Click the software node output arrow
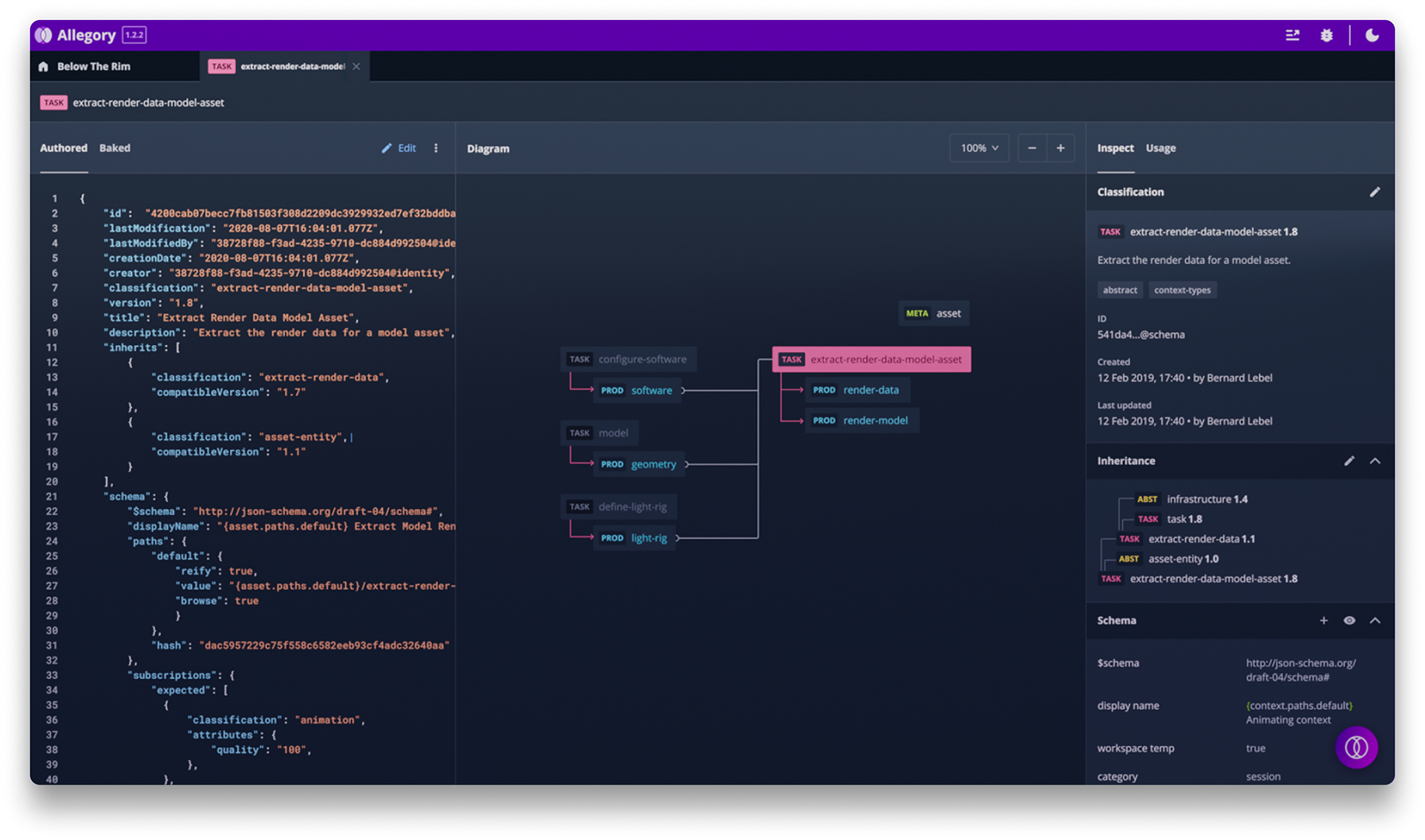Image resolution: width=1425 pixels, height=840 pixels. point(684,390)
